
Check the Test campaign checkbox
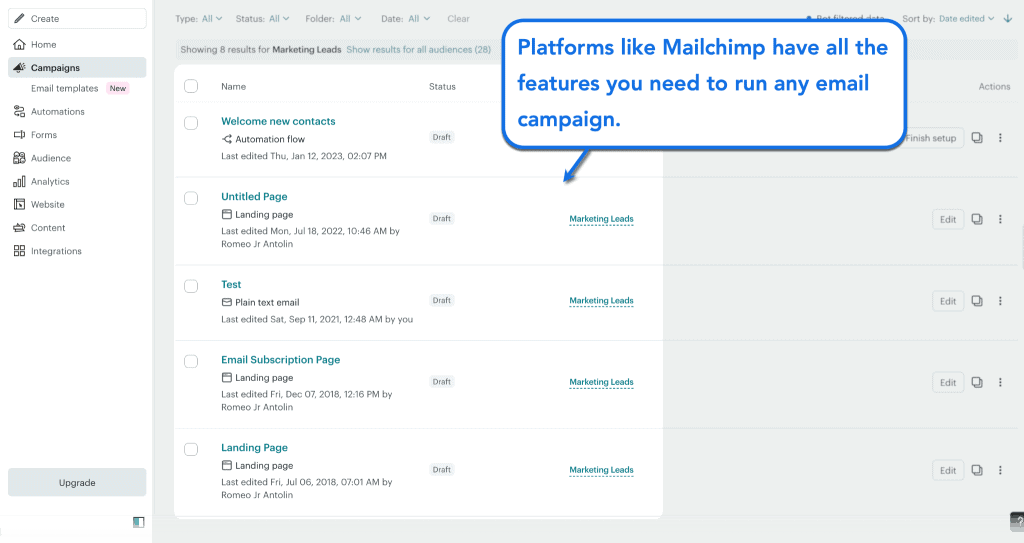[191, 286]
